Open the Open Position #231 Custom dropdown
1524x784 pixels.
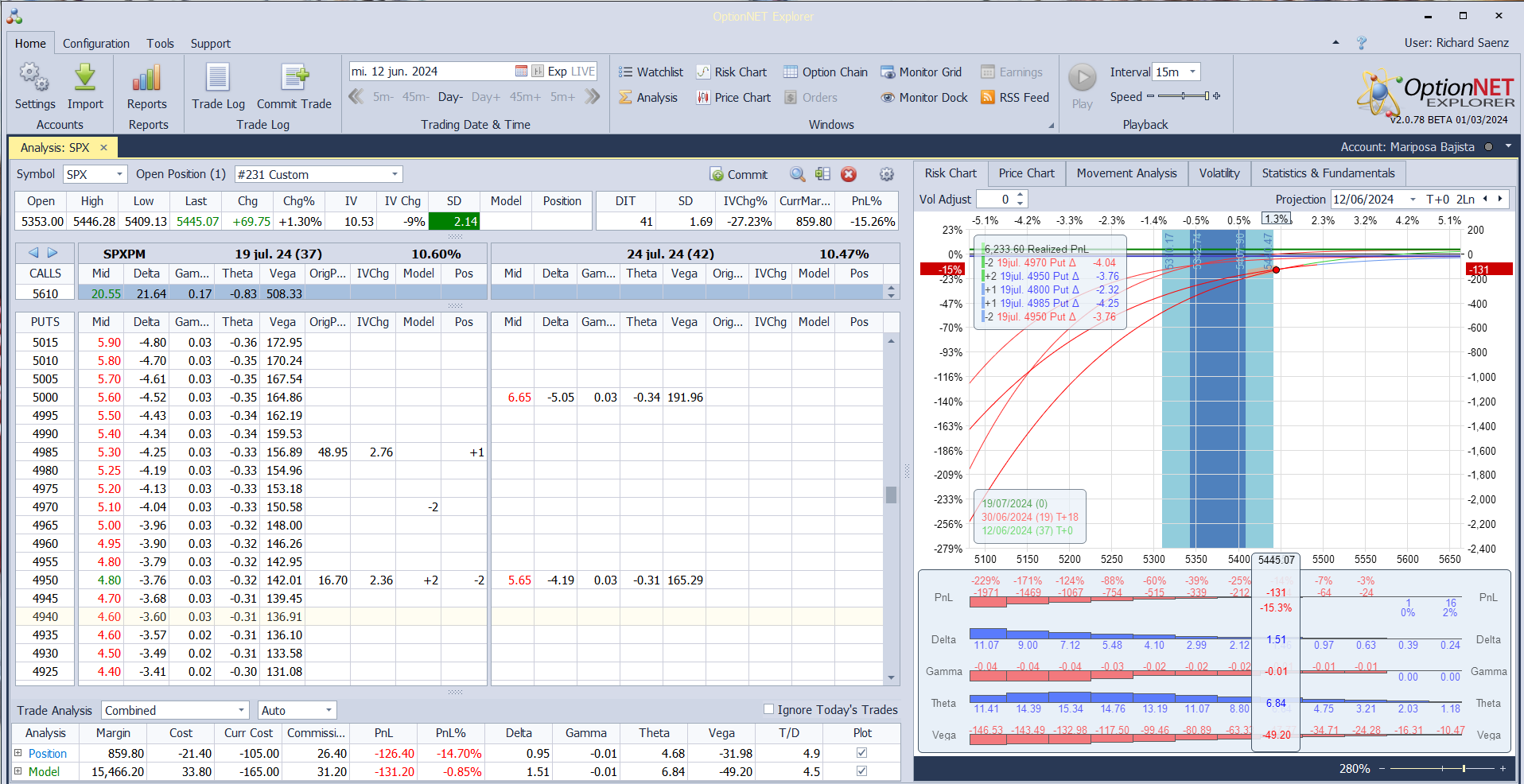[395, 174]
